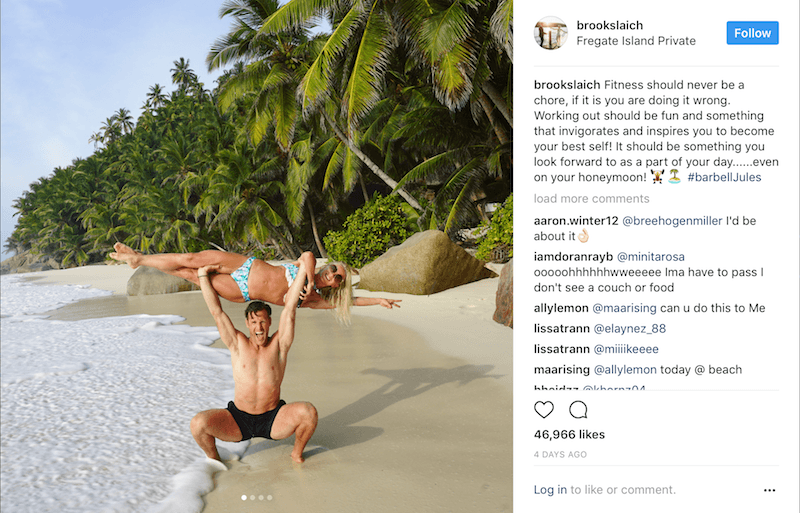Open the #barbellJules hashtag
The width and height of the screenshot is (800, 513).
pos(724,177)
